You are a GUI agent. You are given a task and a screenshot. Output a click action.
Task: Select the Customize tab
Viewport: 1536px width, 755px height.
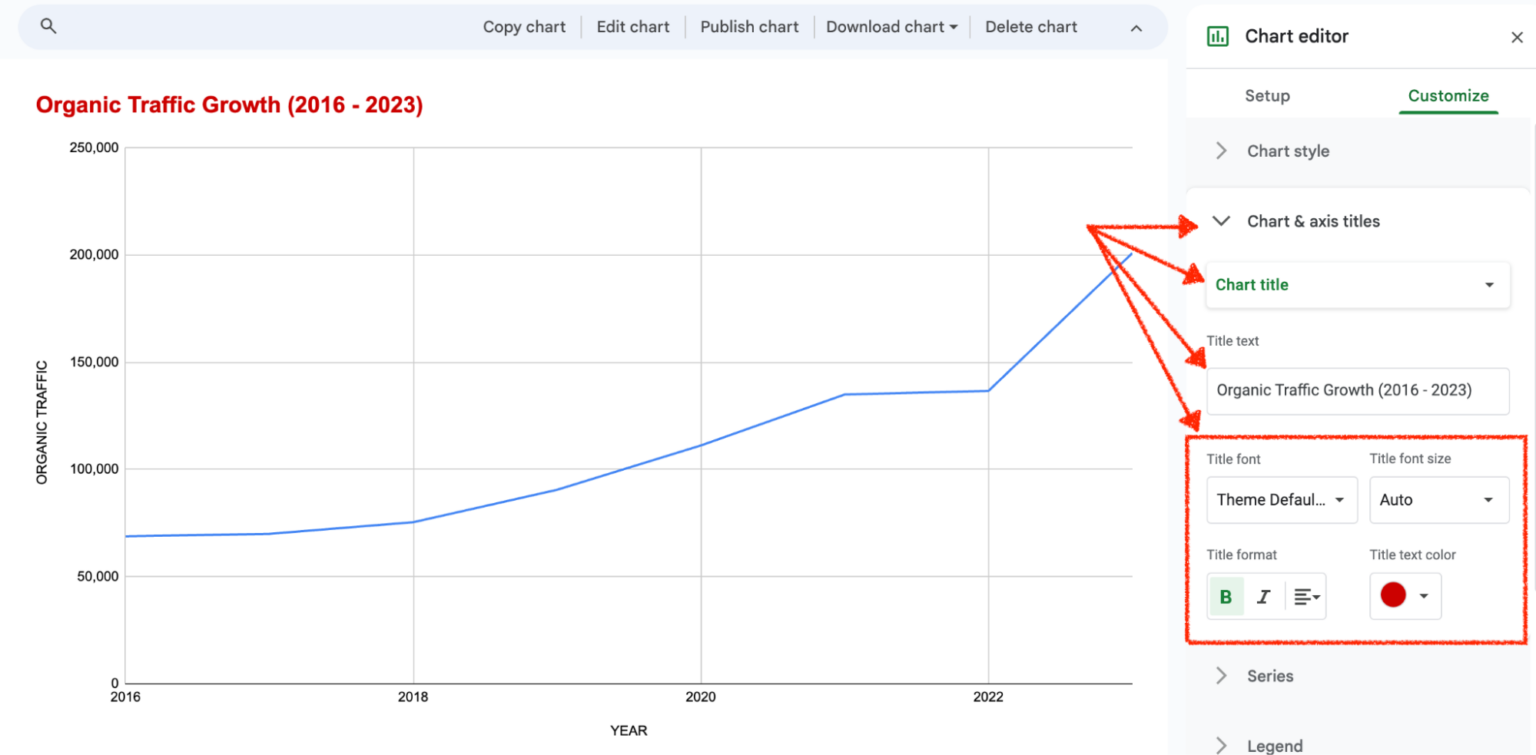[x=1448, y=95]
